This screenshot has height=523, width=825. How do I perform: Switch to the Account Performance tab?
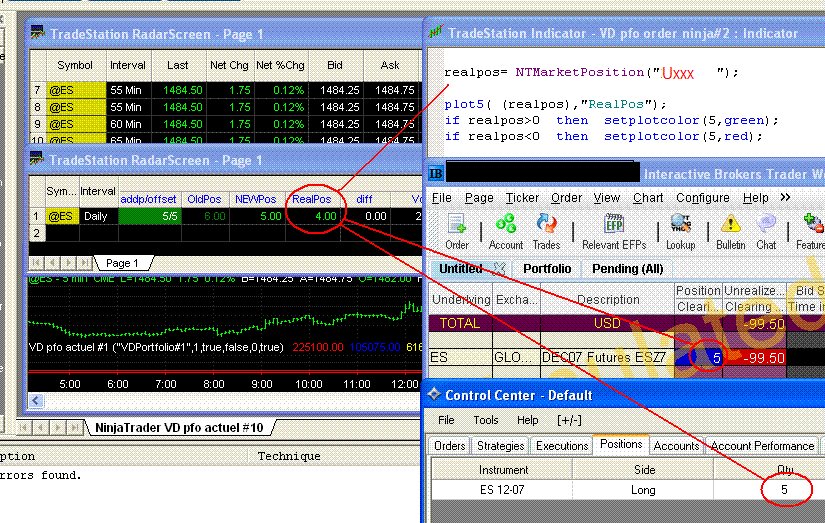click(762, 446)
